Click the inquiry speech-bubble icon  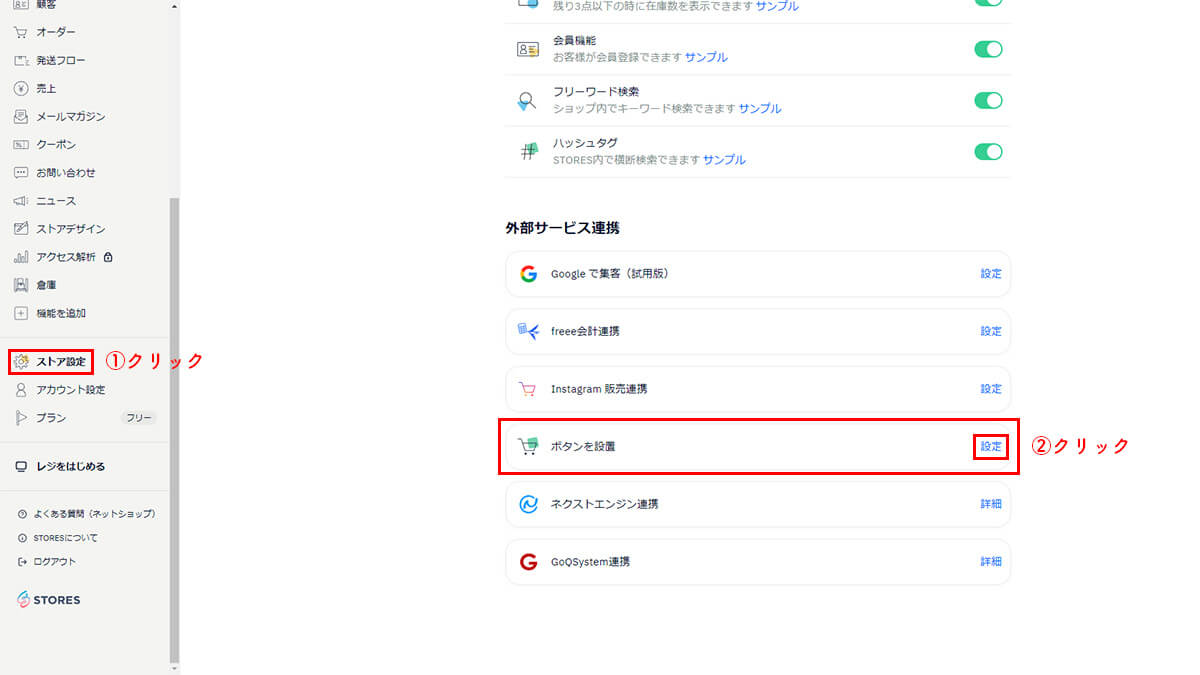click(21, 172)
